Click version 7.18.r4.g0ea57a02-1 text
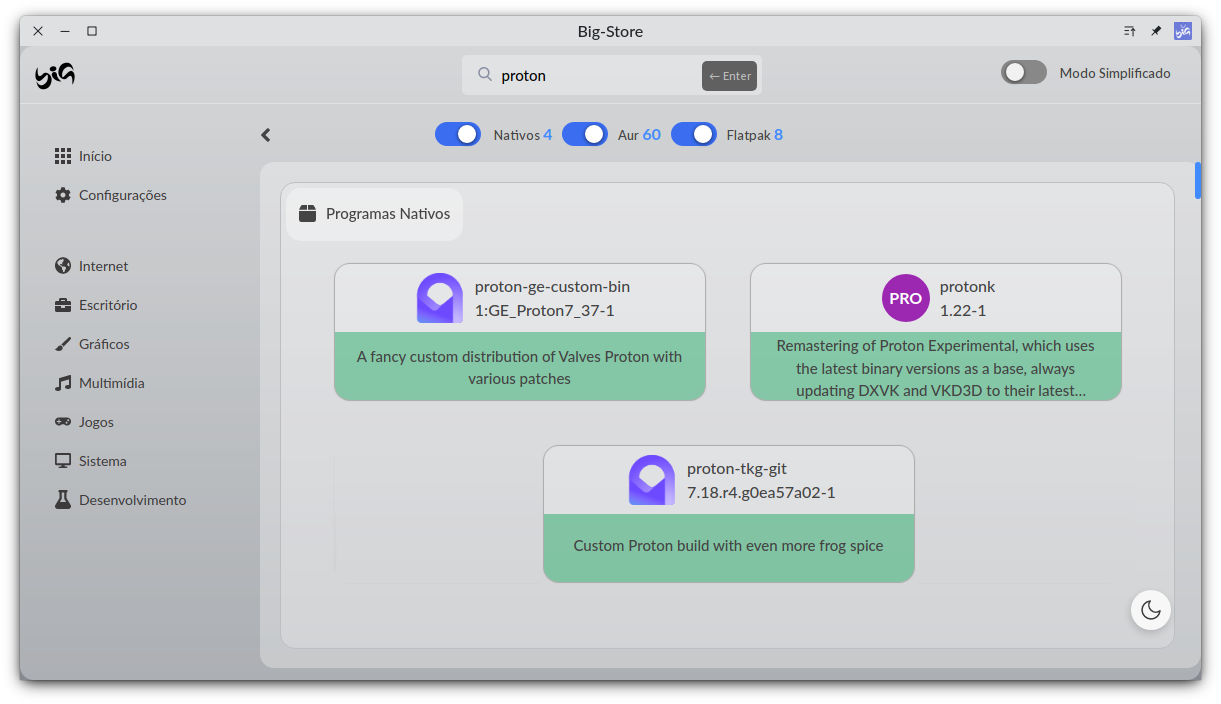Viewport: 1221px width, 704px height. coord(761,493)
